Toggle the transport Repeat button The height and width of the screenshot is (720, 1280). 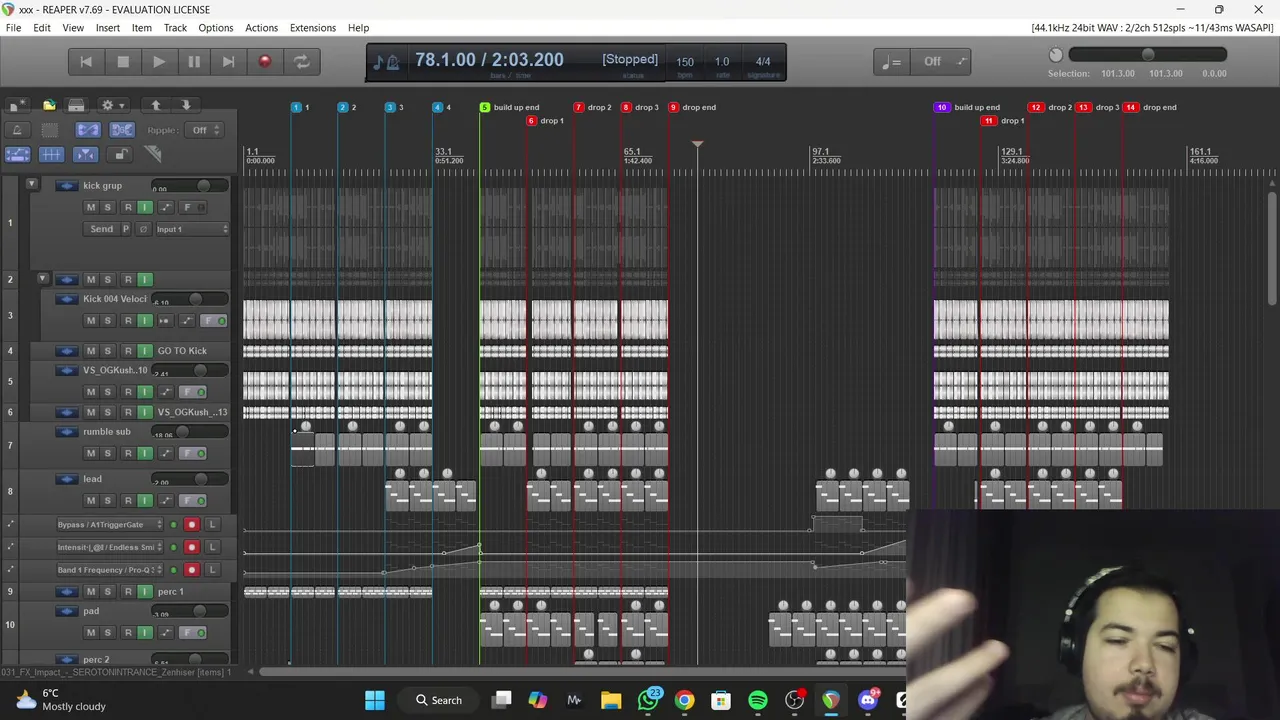click(301, 62)
